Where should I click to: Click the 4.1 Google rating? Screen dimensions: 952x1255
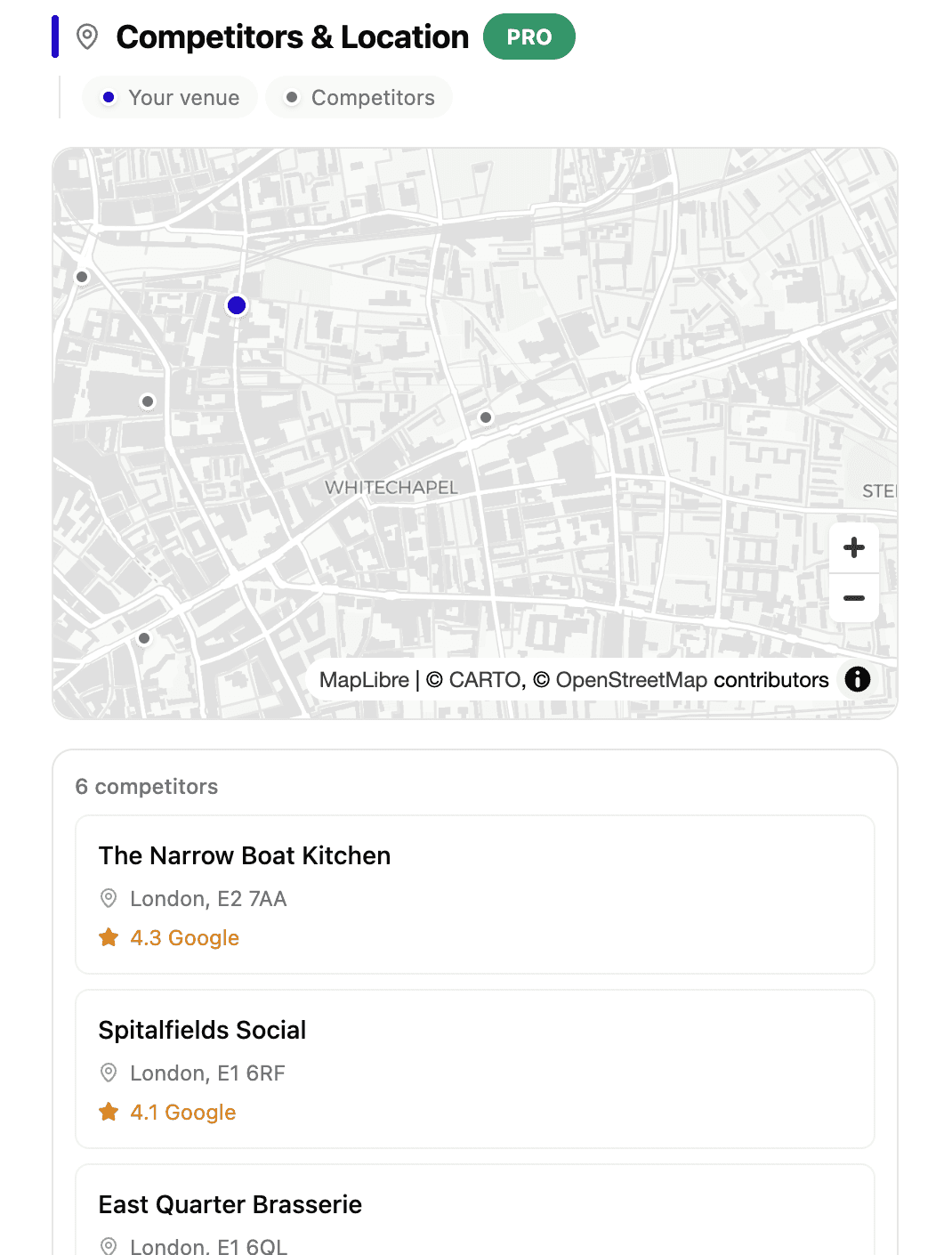pos(183,1112)
